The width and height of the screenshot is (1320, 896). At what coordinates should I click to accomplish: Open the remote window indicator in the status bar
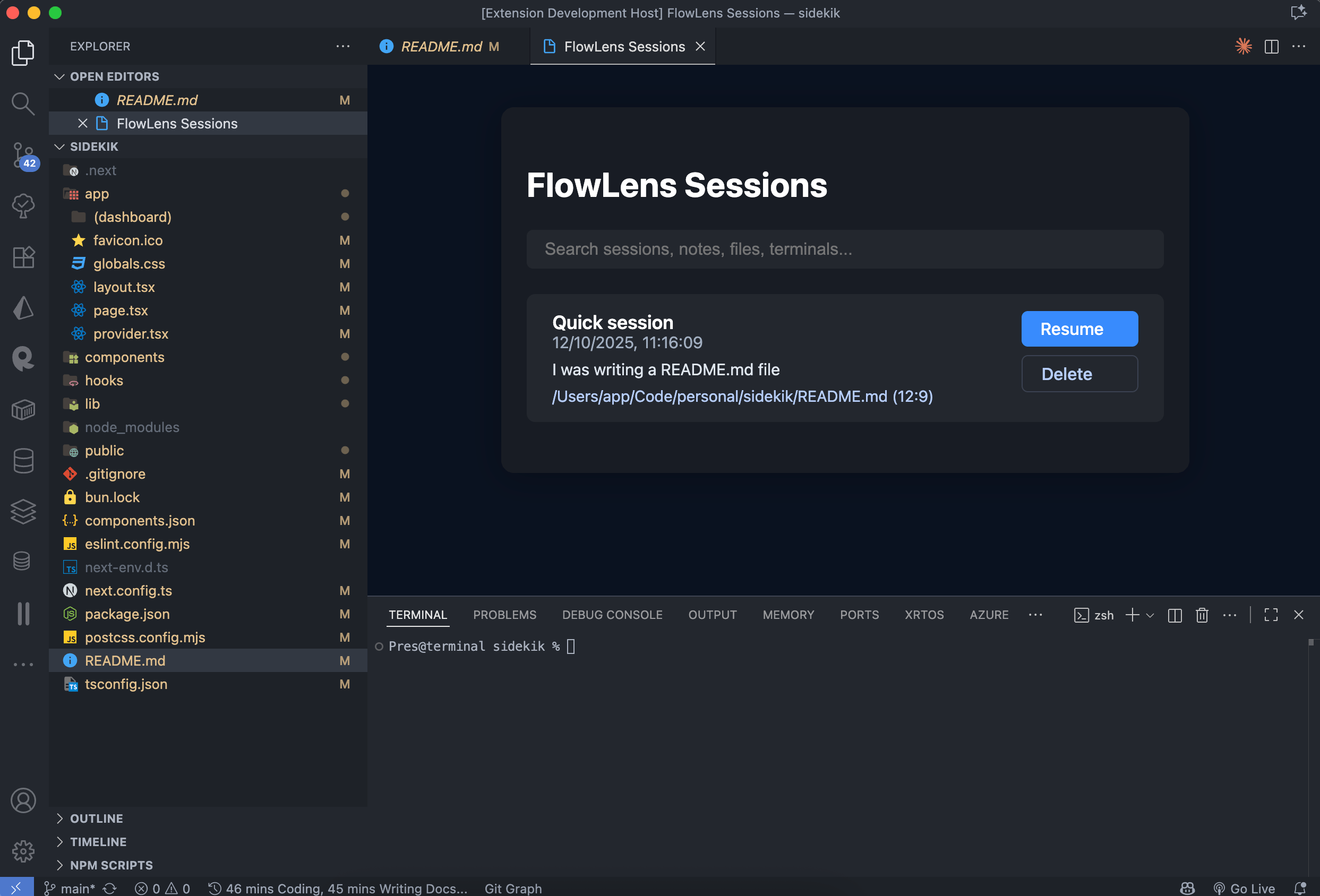point(17,887)
